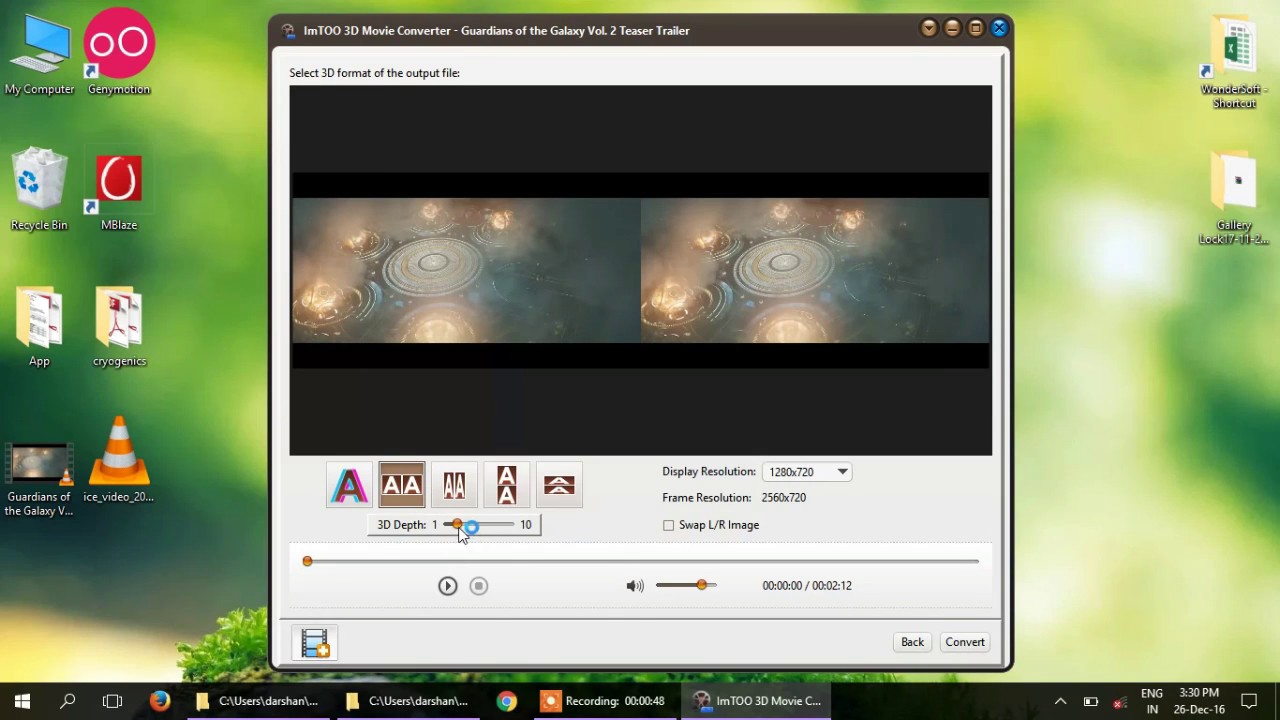Choose Side by Side half-width 3D format
This screenshot has height=720, width=1280.
pyautogui.click(x=454, y=486)
